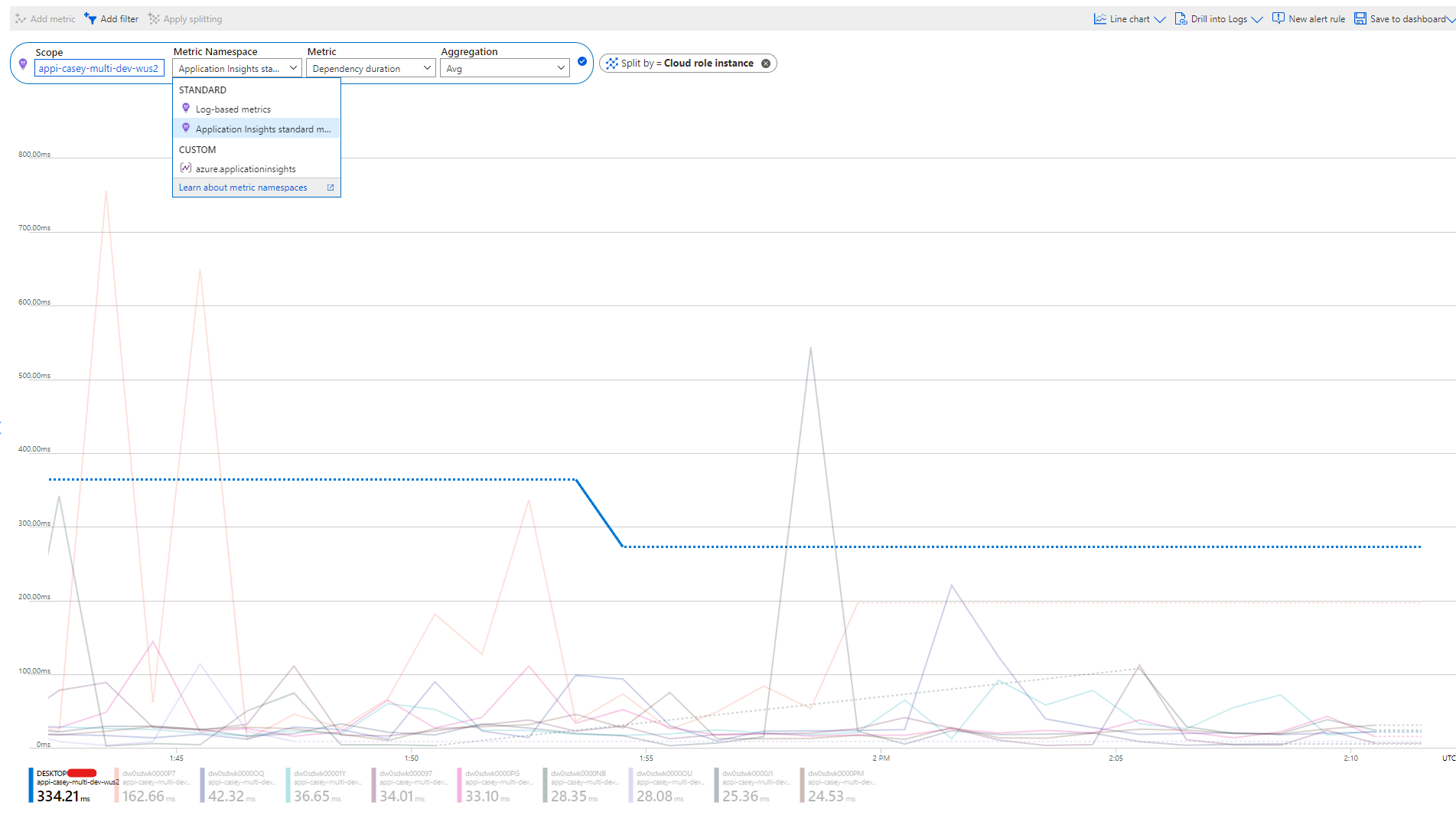The image size is (1456, 822).
Task: Click the Application Insights scope icon beside Scope field
Action: pos(23,64)
